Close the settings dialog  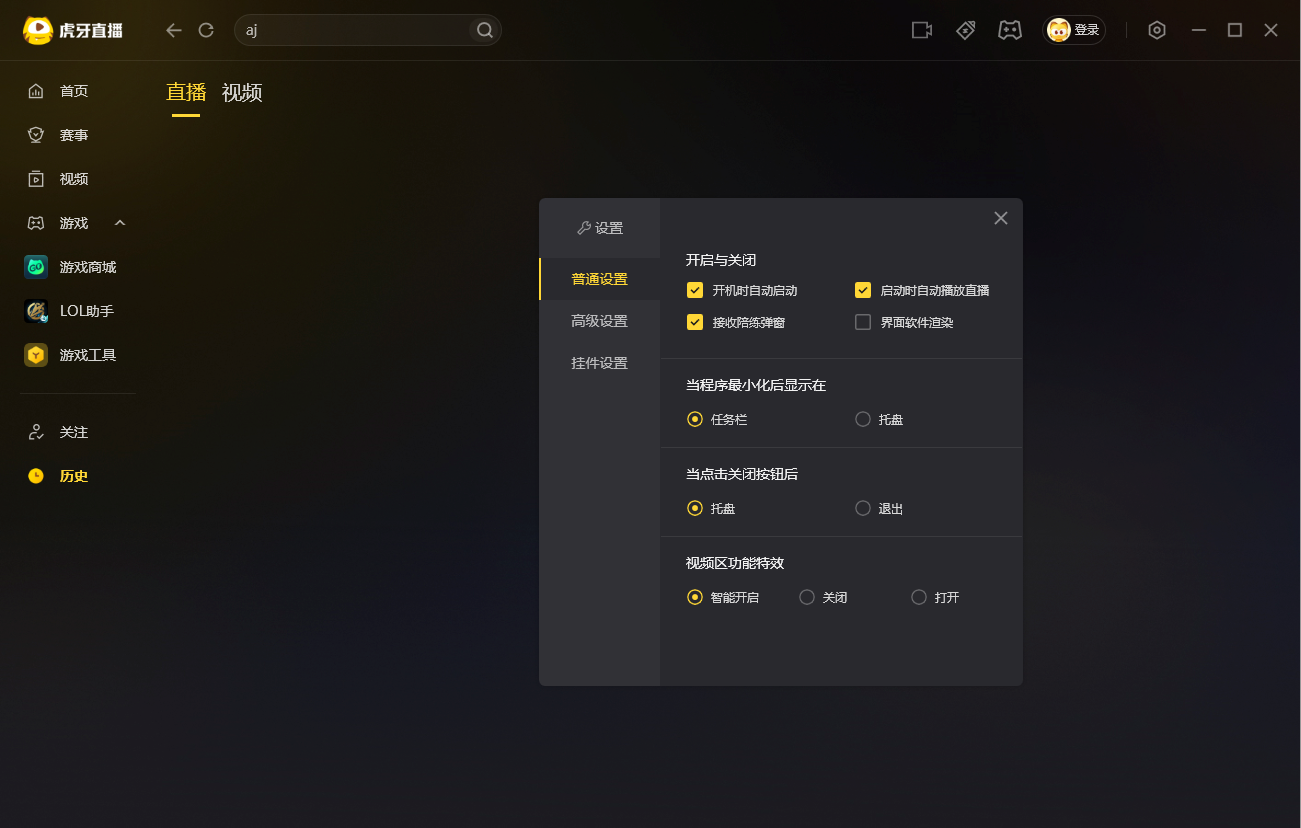pos(1001,218)
